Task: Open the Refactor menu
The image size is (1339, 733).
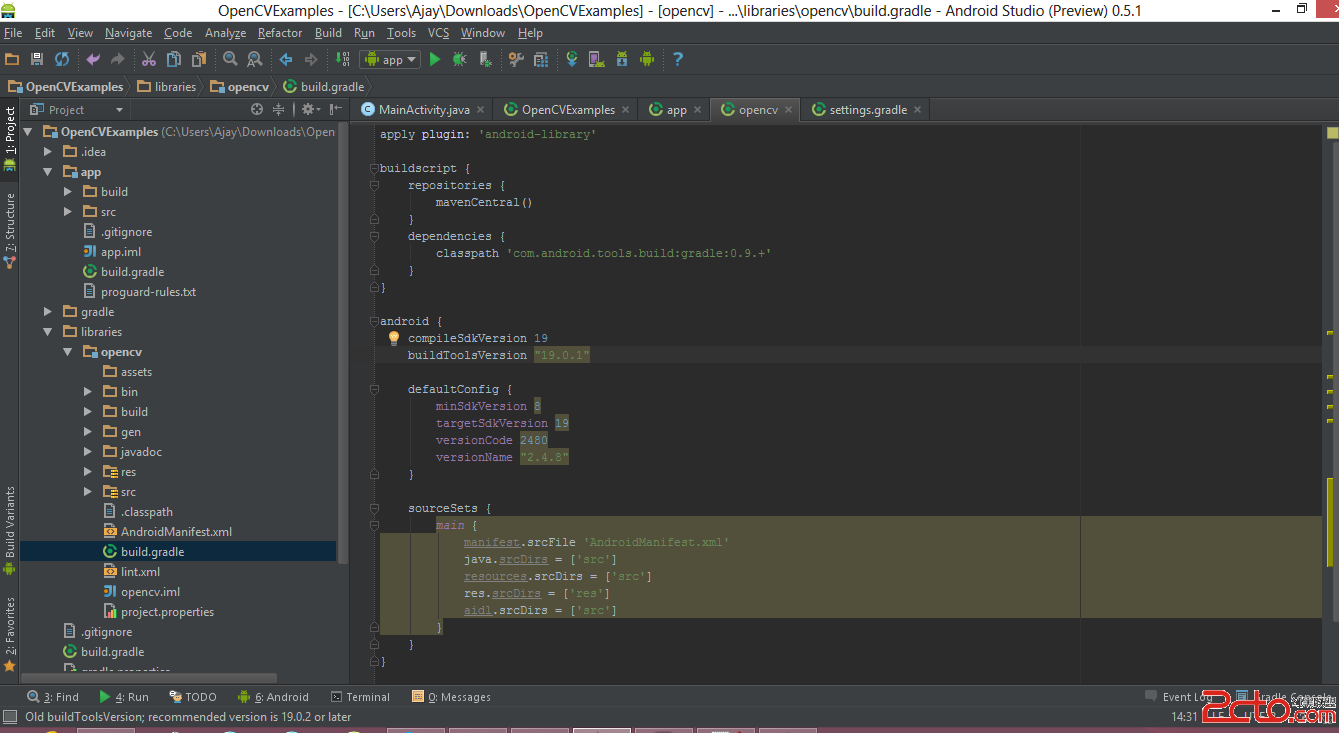Action: [x=280, y=33]
